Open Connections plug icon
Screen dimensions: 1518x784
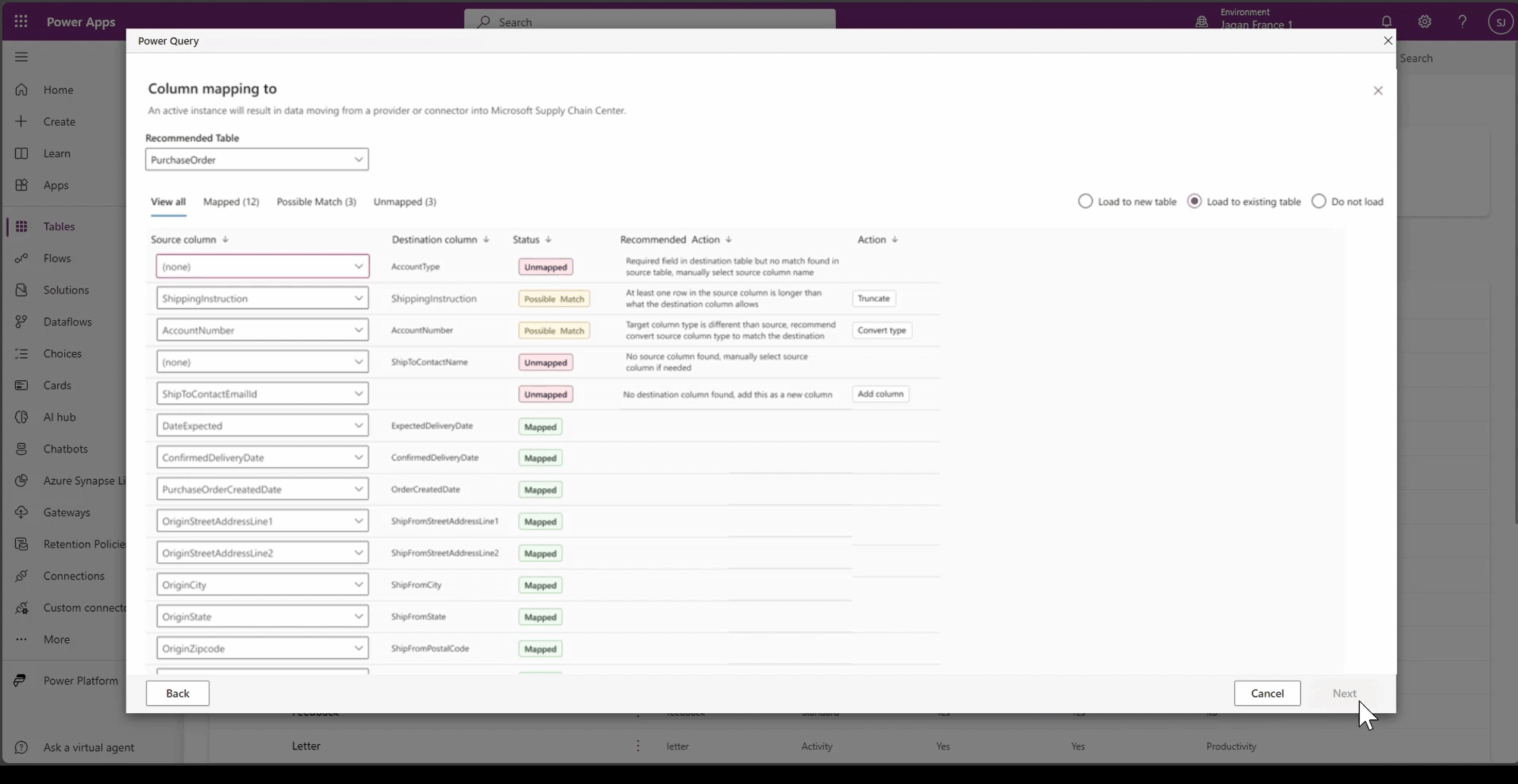(21, 575)
